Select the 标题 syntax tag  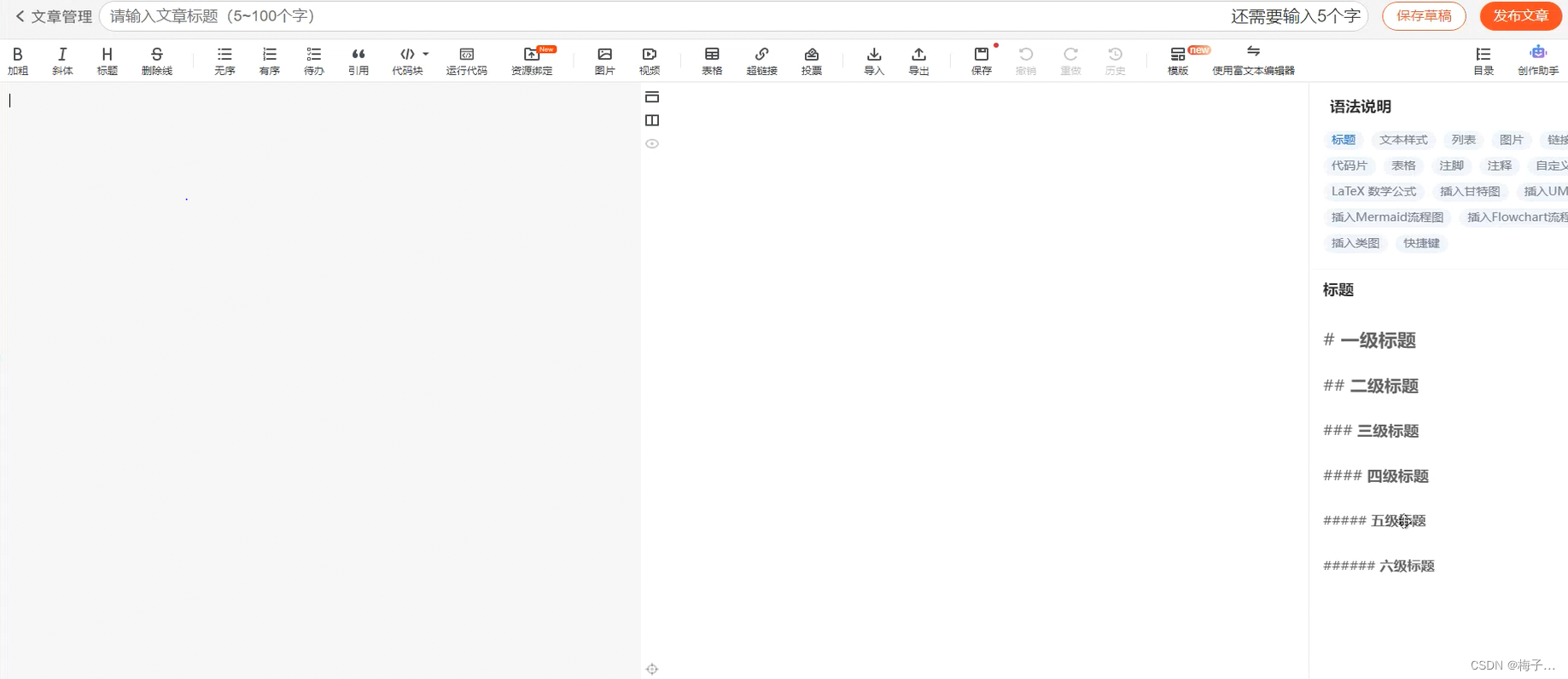point(1344,140)
